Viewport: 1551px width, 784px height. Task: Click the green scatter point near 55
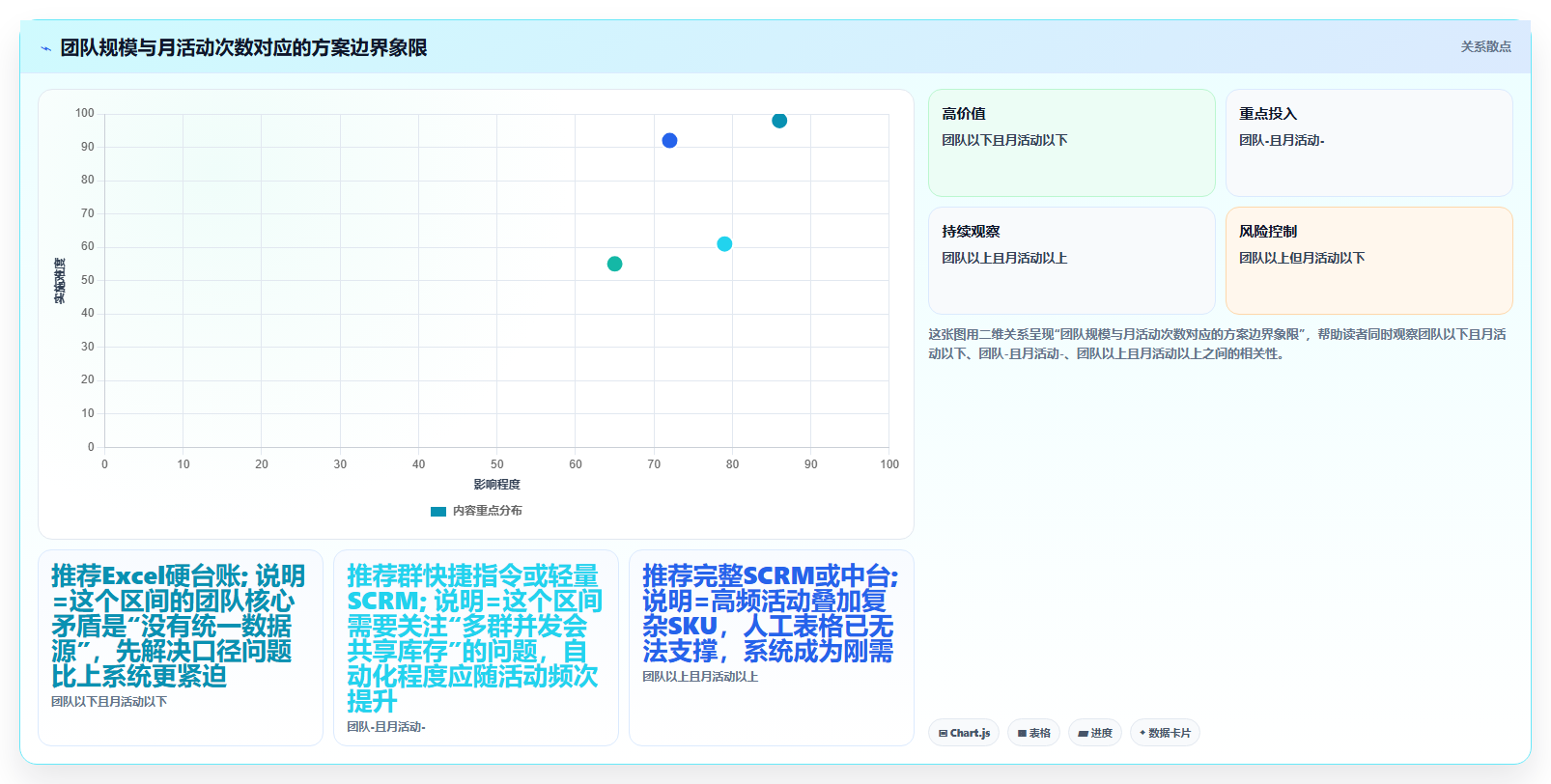614,264
